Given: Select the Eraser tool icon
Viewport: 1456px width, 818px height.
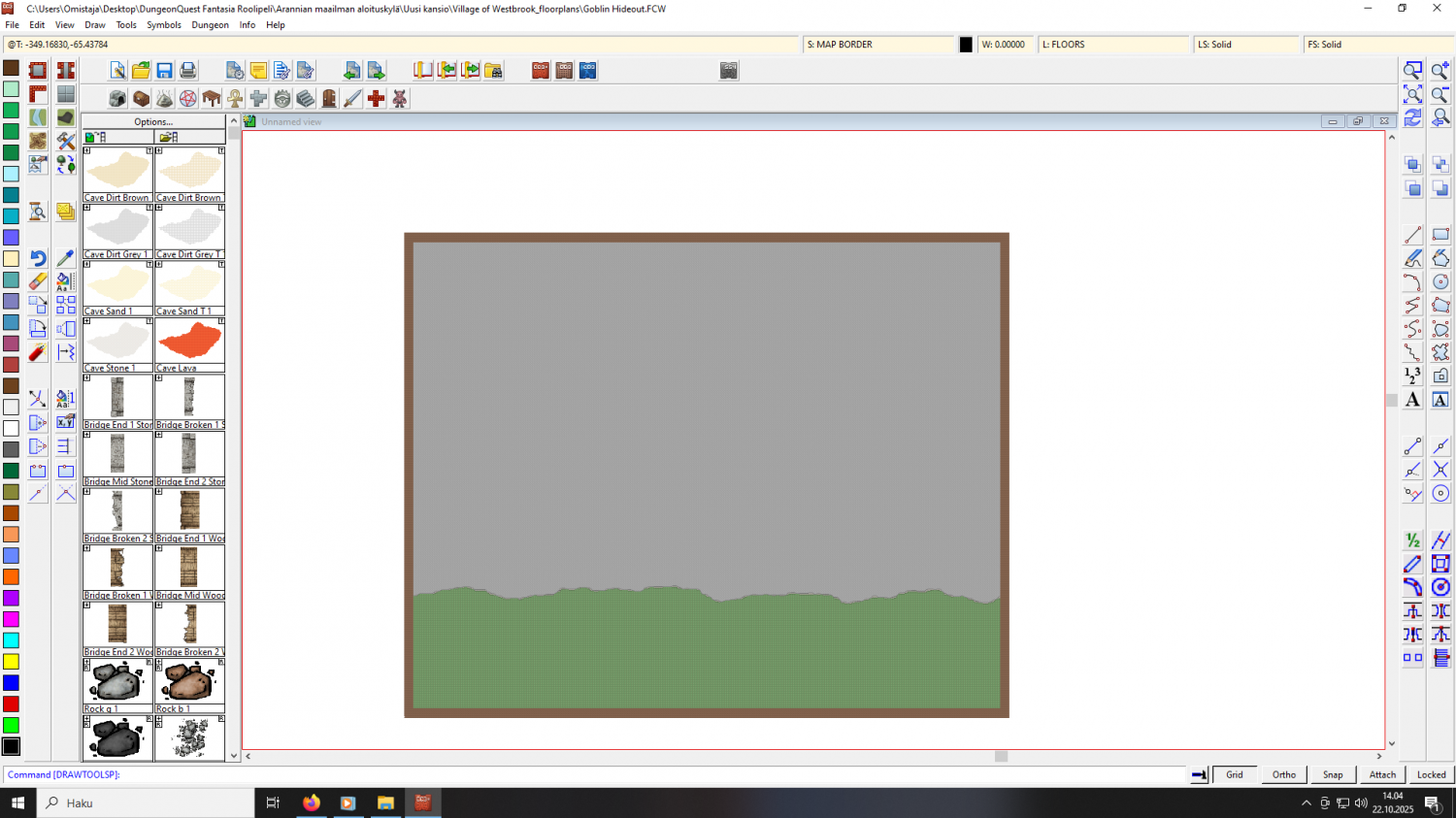Looking at the screenshot, I should coord(38,281).
